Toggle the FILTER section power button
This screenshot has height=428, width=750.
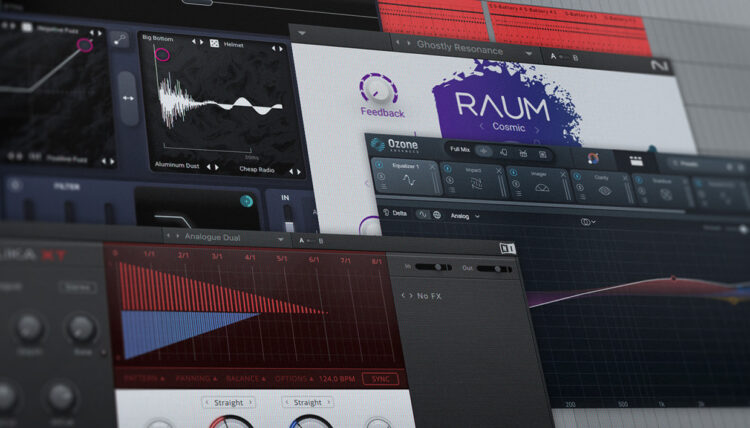tap(15, 185)
